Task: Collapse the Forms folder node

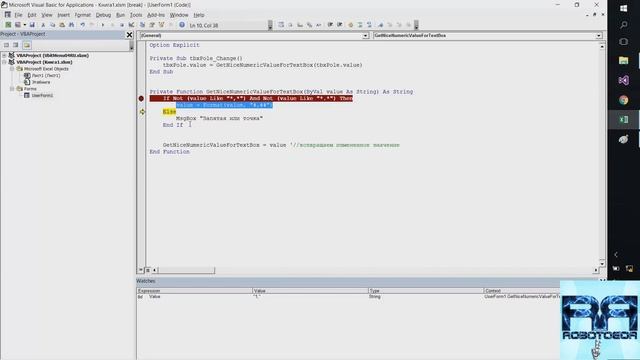Action: (x=12, y=89)
